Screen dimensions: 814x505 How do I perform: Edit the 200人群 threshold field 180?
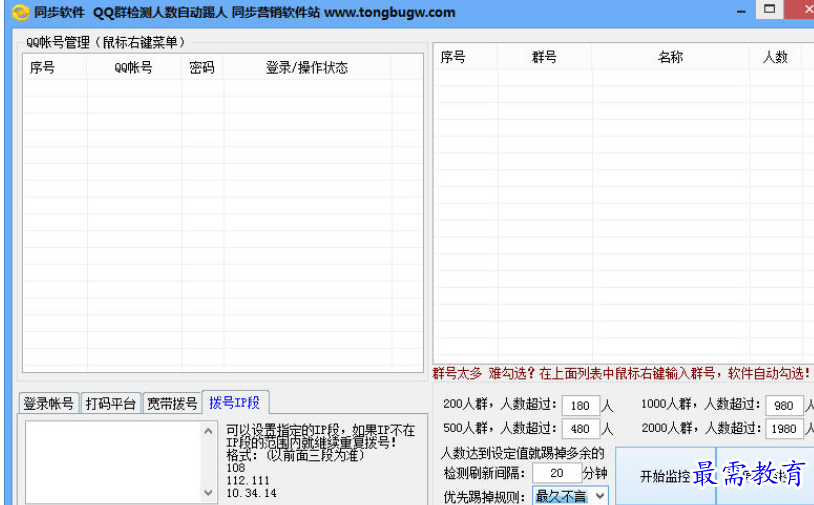pyautogui.click(x=580, y=406)
